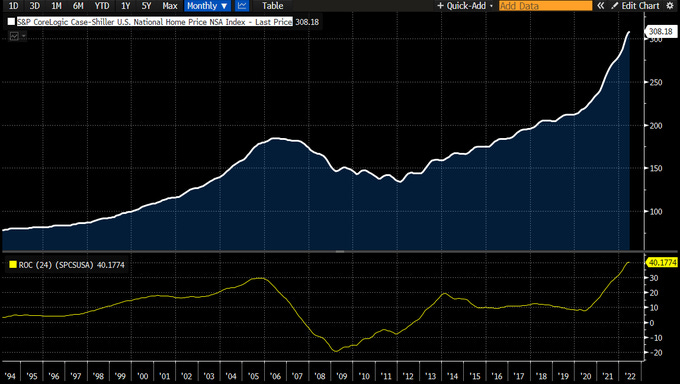Set chart range to 5Y
The image size is (680, 384).
point(147,6)
